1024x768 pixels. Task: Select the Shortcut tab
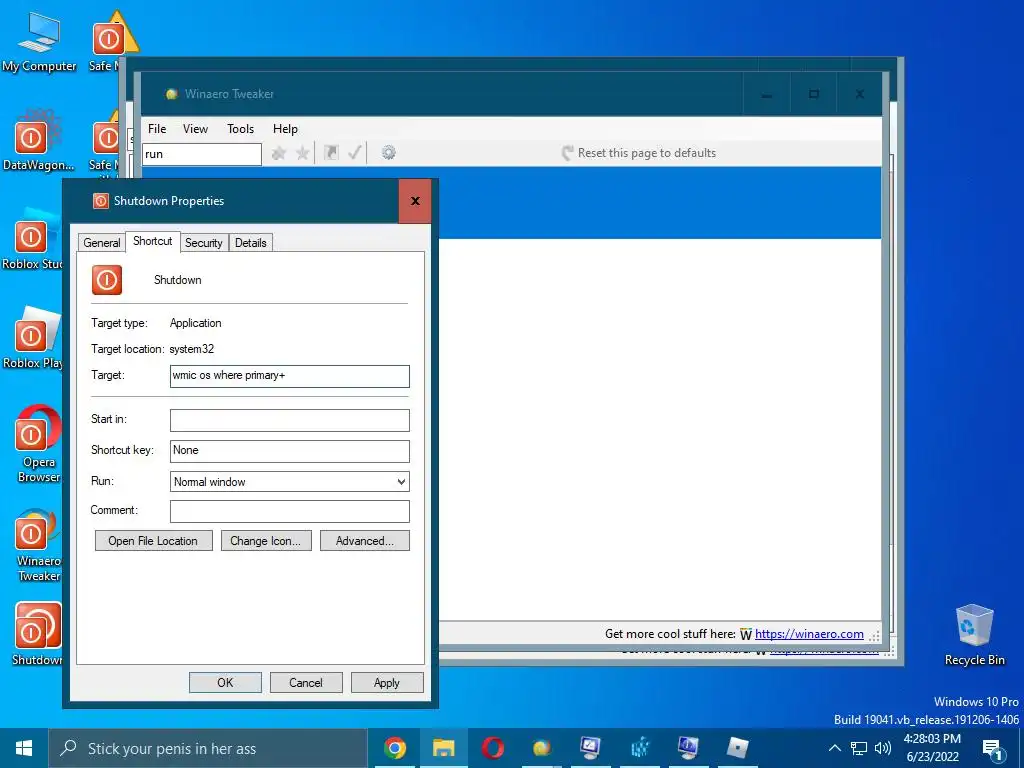[x=153, y=241]
